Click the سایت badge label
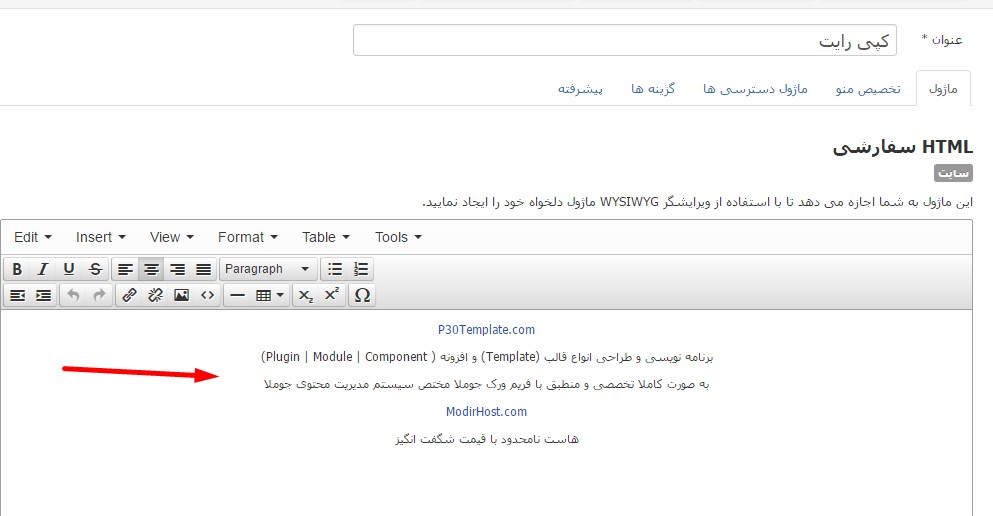The image size is (993, 516). [x=953, y=173]
